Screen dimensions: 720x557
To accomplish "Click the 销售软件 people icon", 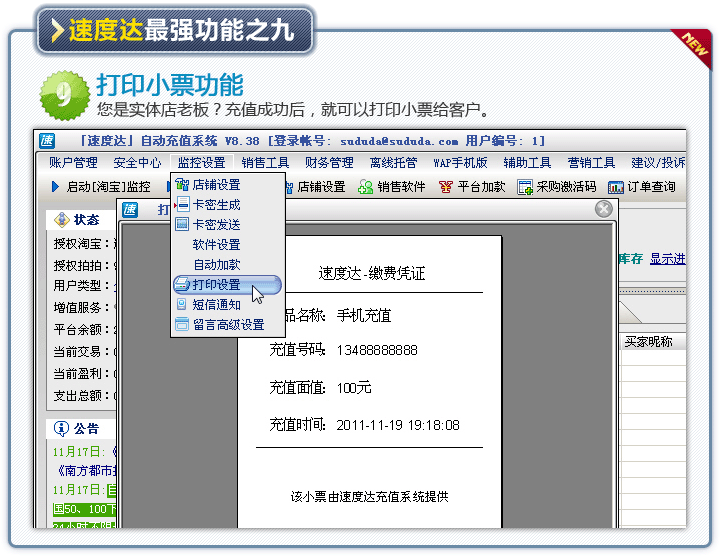I will 366,187.
